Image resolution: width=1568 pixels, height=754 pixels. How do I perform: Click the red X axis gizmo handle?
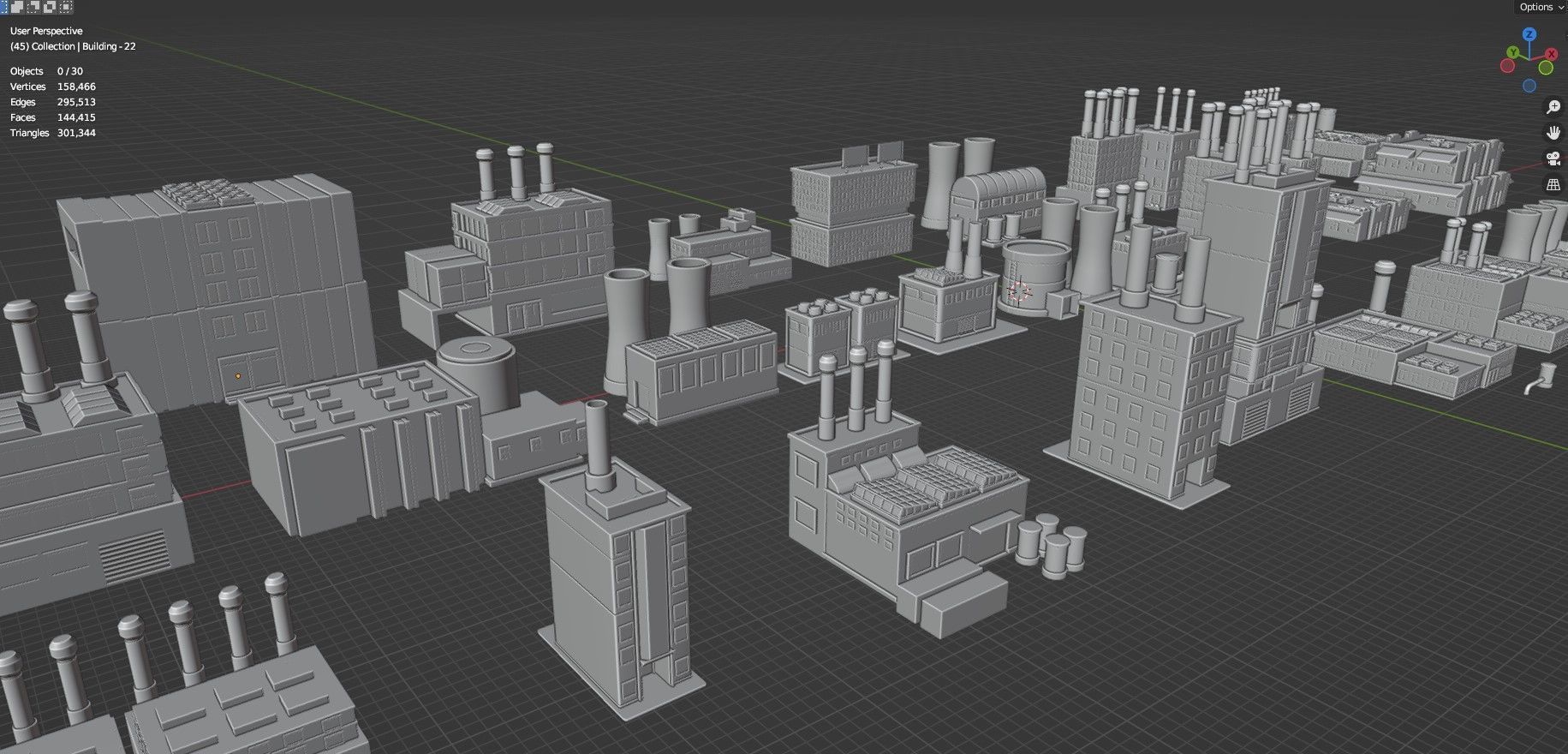tap(1551, 54)
